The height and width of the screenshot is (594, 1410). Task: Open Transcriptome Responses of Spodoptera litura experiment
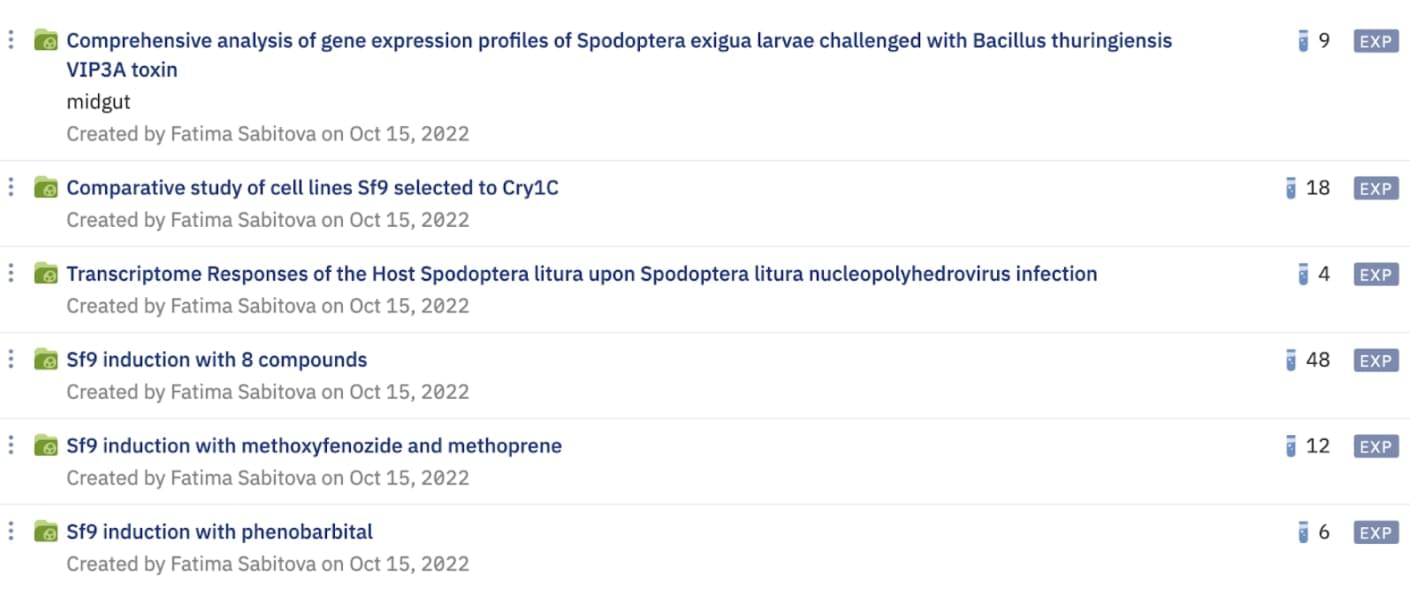581,274
